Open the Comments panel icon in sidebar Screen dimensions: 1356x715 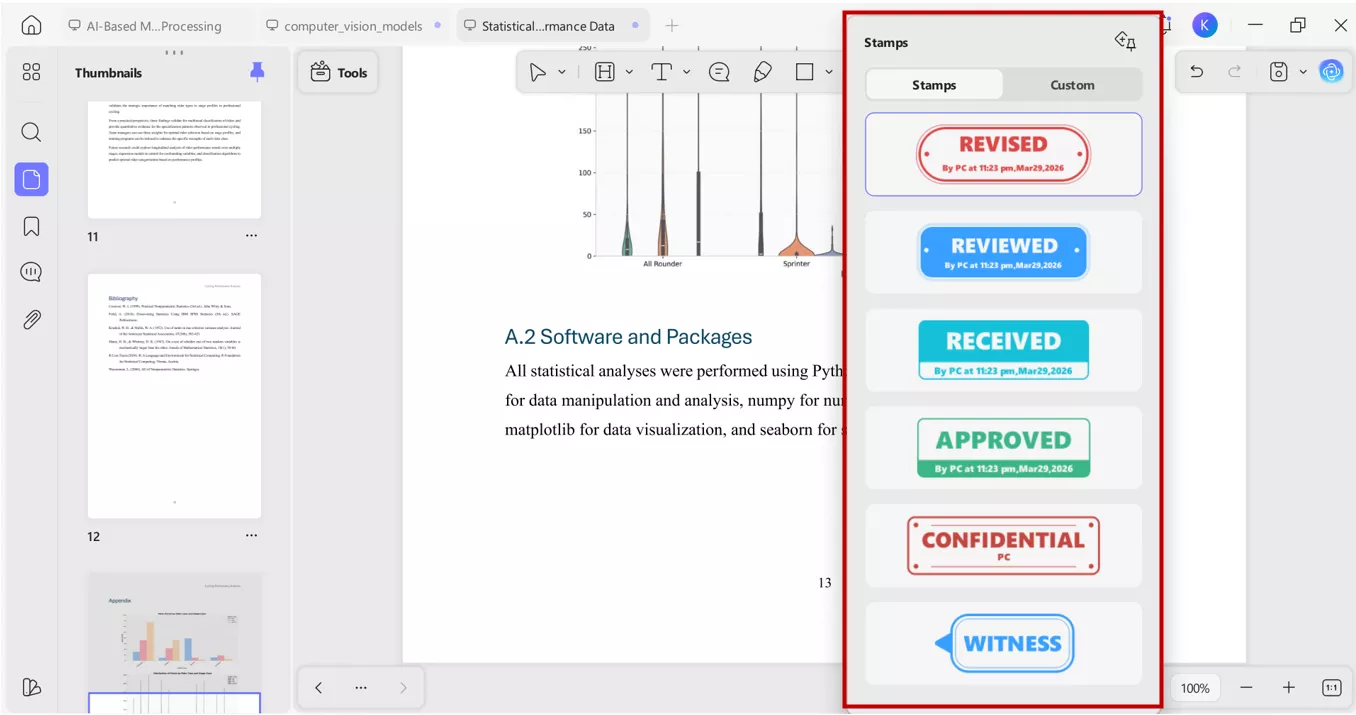click(31, 272)
